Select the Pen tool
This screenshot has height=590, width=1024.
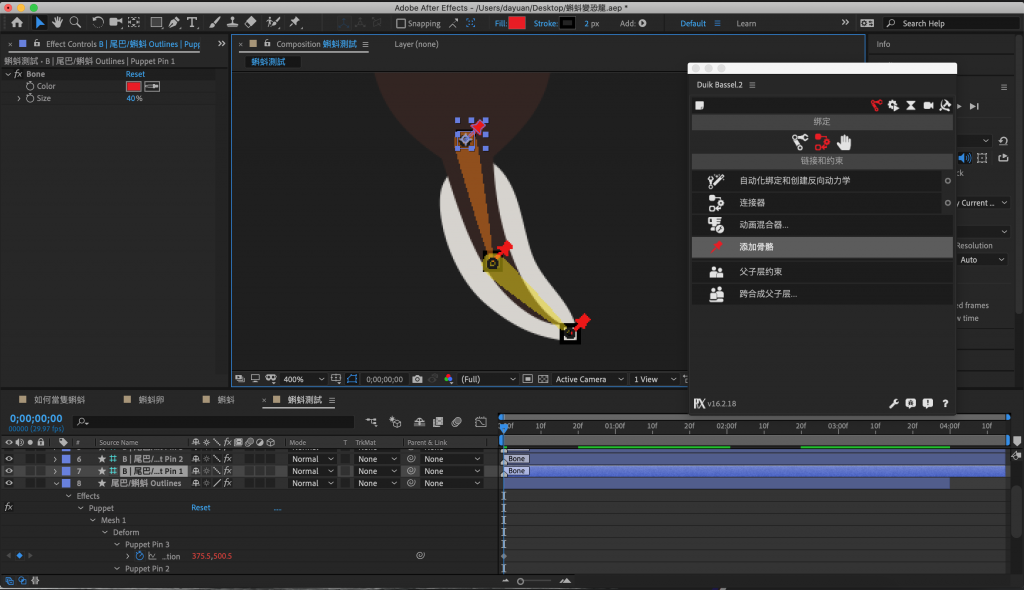(x=174, y=23)
